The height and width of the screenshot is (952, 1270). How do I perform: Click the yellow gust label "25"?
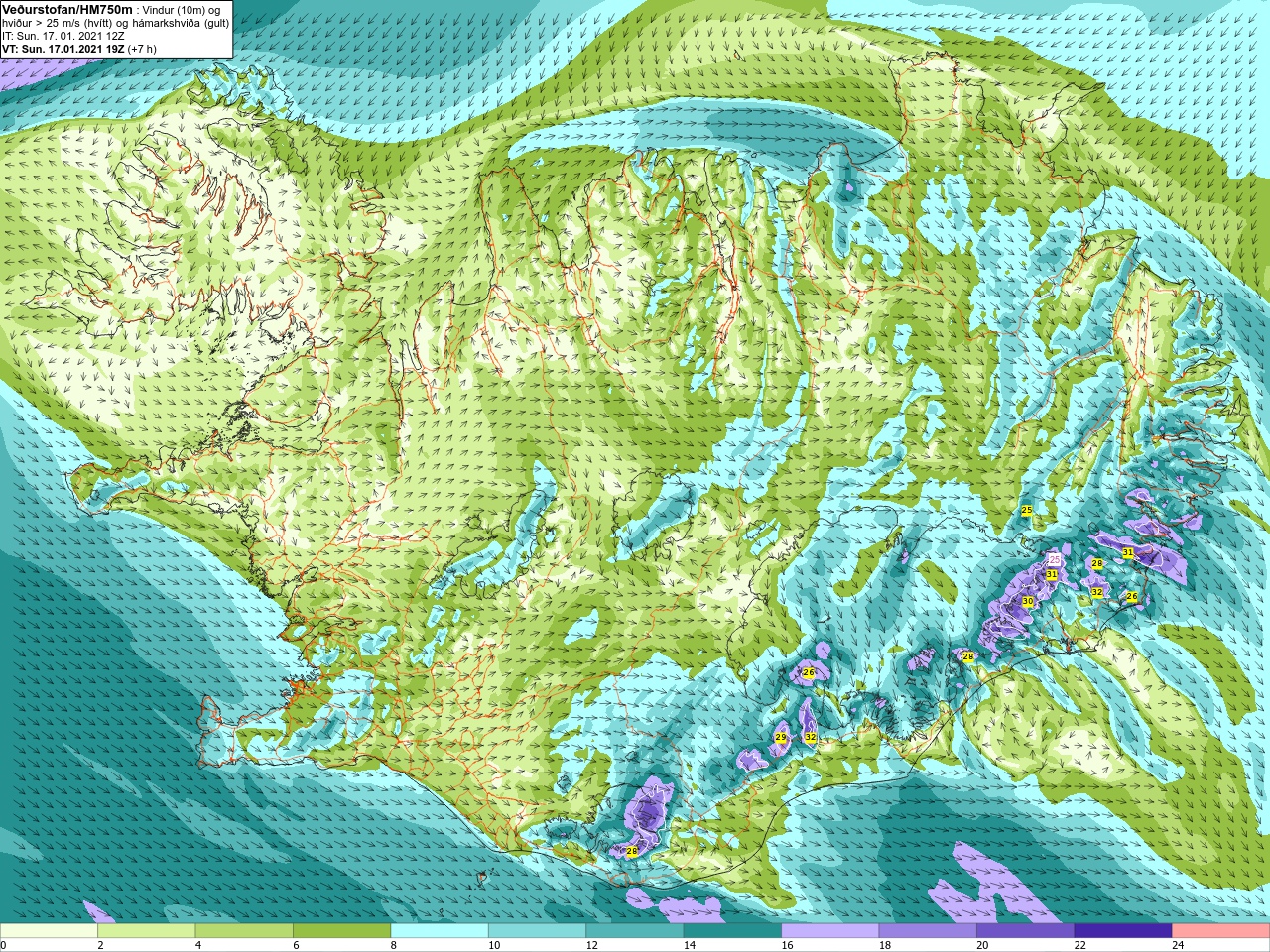pos(1027,510)
